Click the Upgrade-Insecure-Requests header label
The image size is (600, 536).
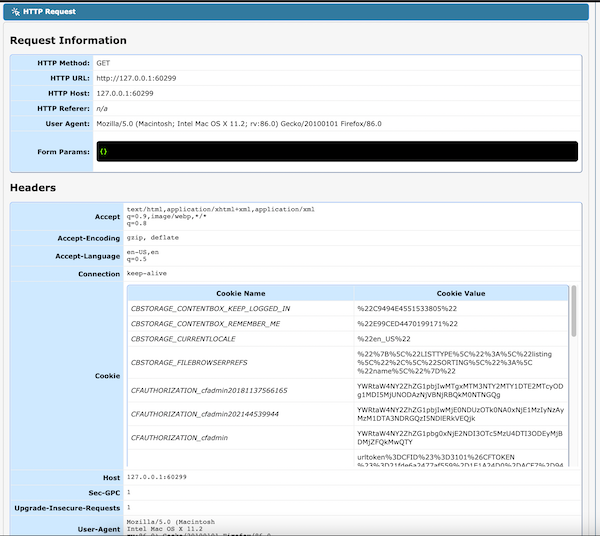pos(67,508)
